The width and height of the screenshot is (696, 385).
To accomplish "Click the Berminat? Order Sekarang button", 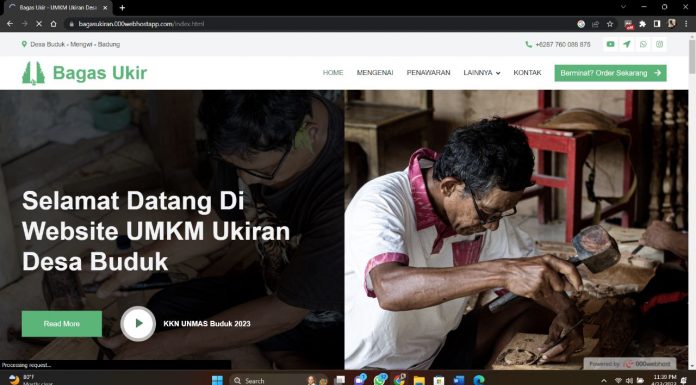I will tap(610, 73).
